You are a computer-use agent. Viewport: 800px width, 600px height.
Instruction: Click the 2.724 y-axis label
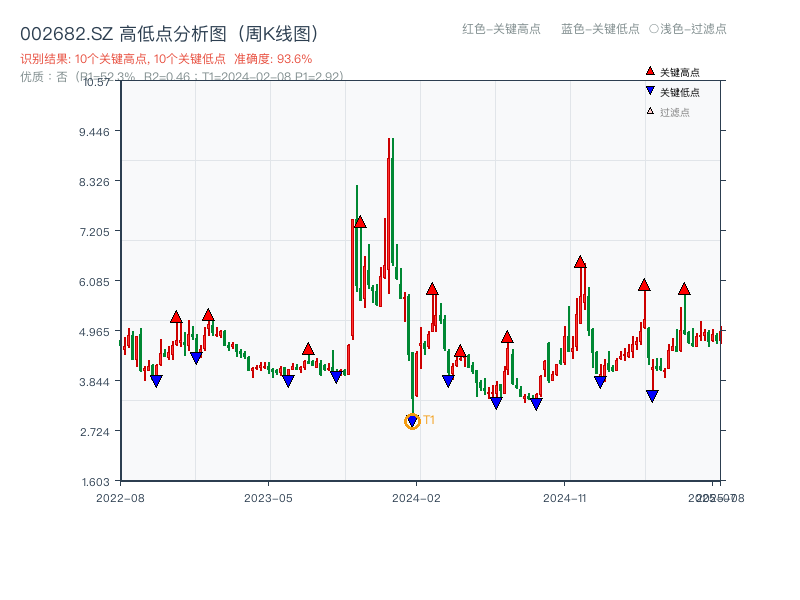(95, 432)
